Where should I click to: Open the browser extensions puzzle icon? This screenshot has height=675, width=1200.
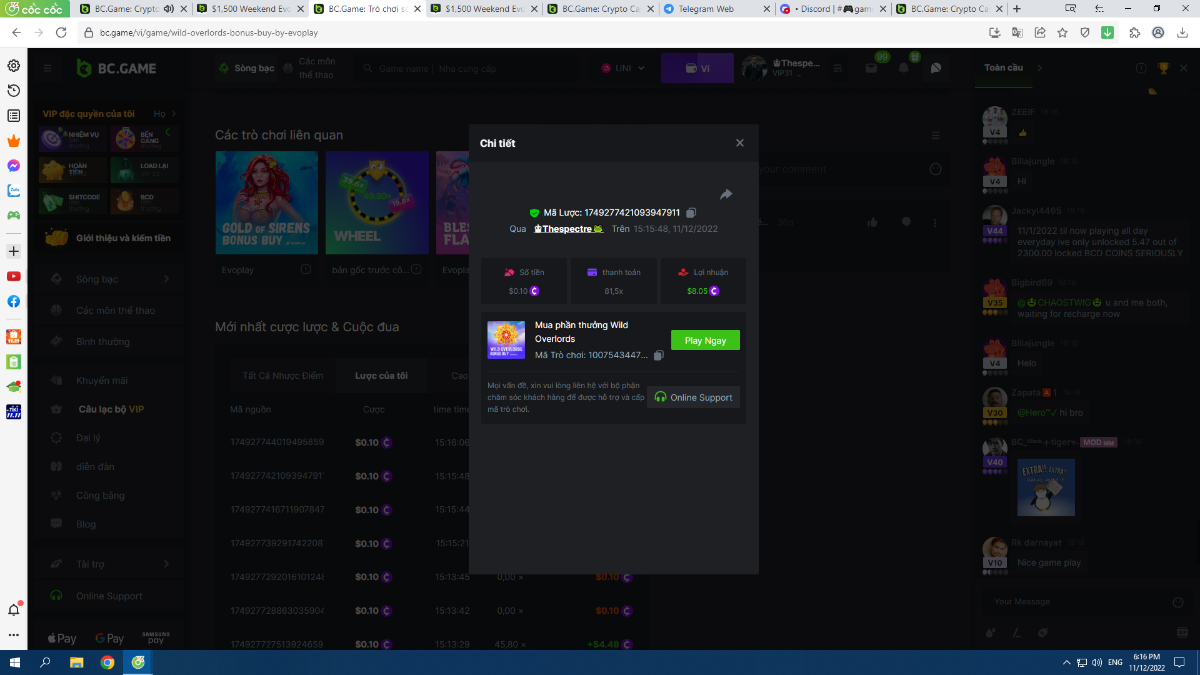click(1134, 32)
